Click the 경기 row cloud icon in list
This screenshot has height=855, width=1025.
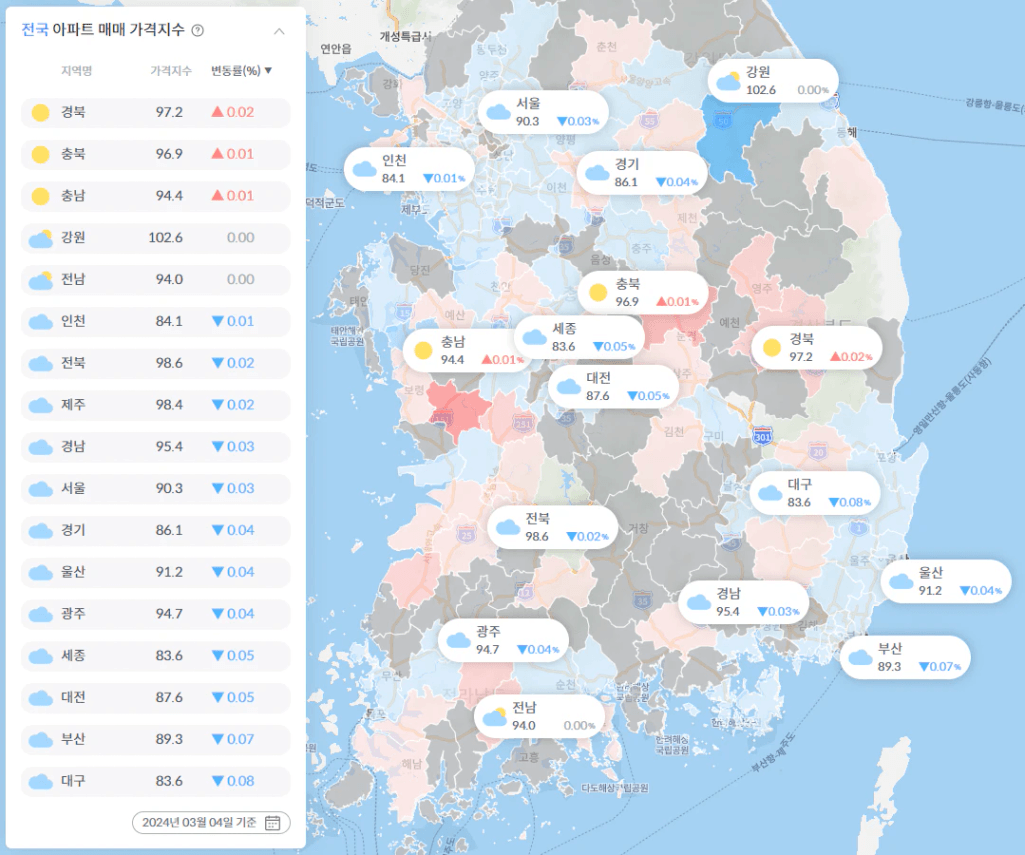41,531
